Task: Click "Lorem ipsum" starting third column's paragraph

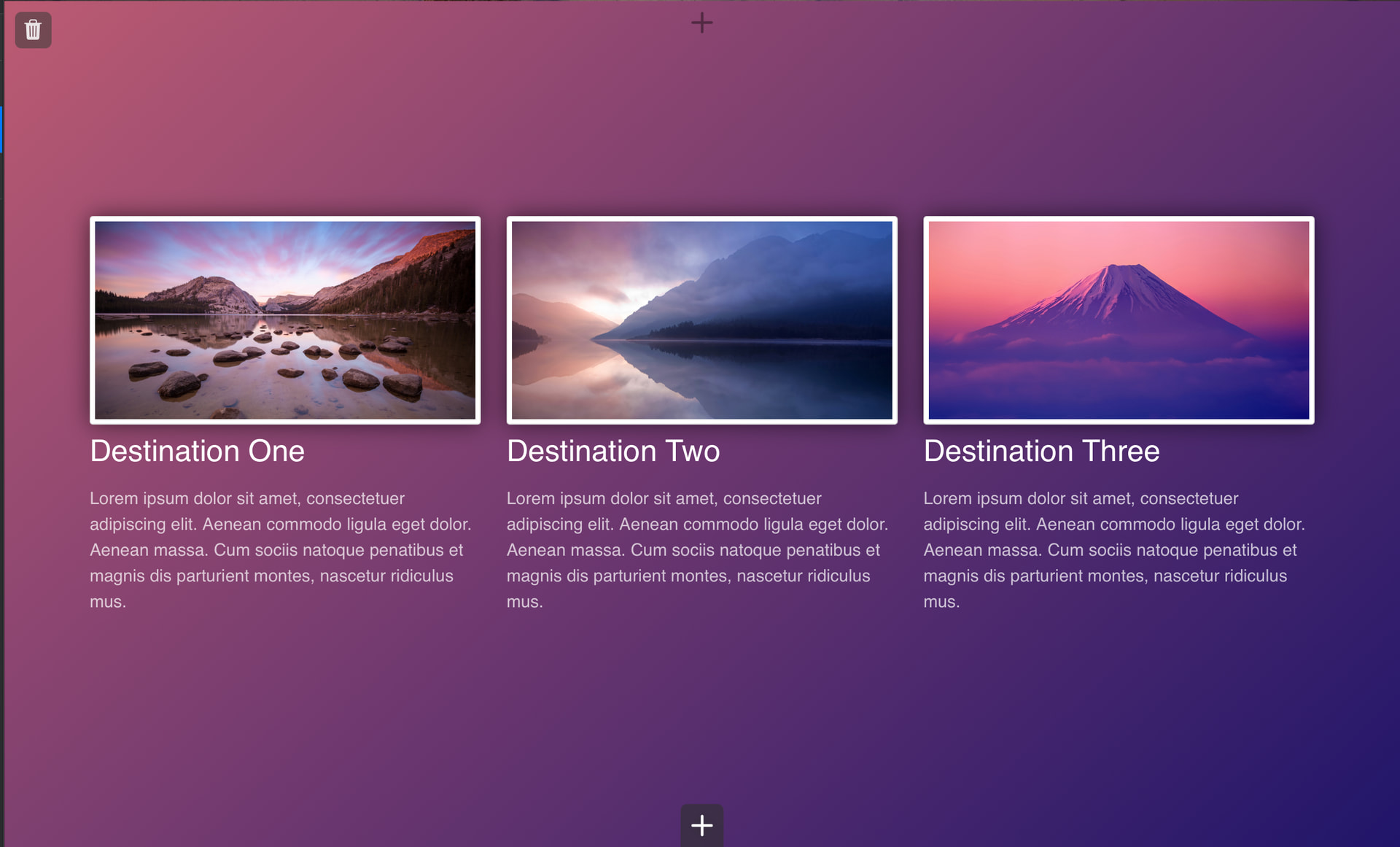Action: (x=973, y=498)
